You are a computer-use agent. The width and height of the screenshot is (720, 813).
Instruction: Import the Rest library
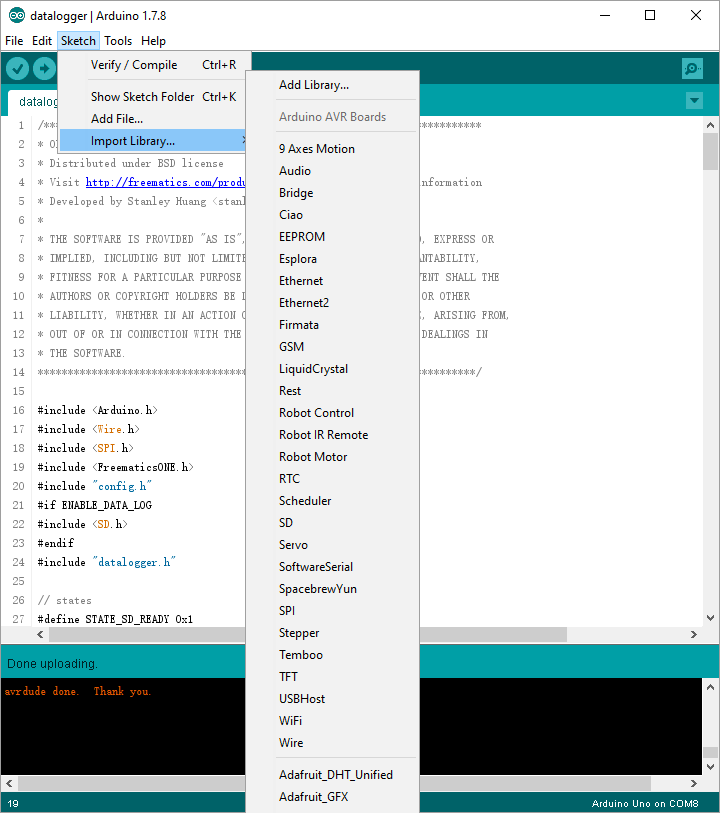point(332,390)
